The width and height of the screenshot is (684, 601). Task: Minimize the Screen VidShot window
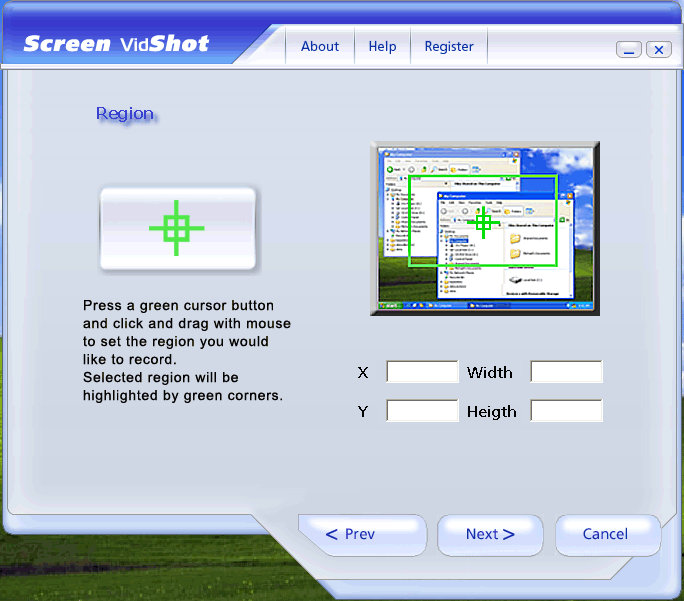point(629,50)
